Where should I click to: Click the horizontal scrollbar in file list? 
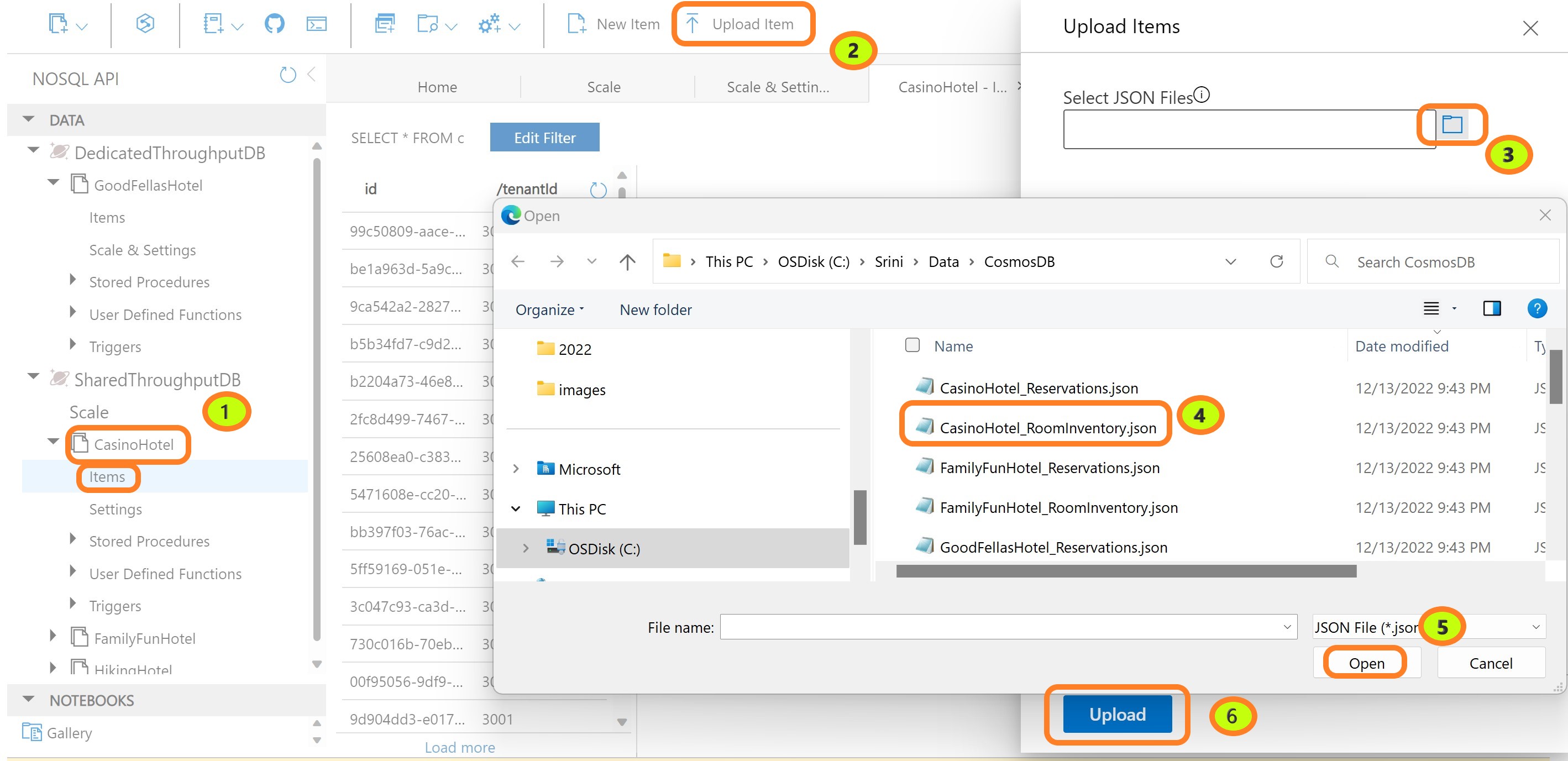1126,571
